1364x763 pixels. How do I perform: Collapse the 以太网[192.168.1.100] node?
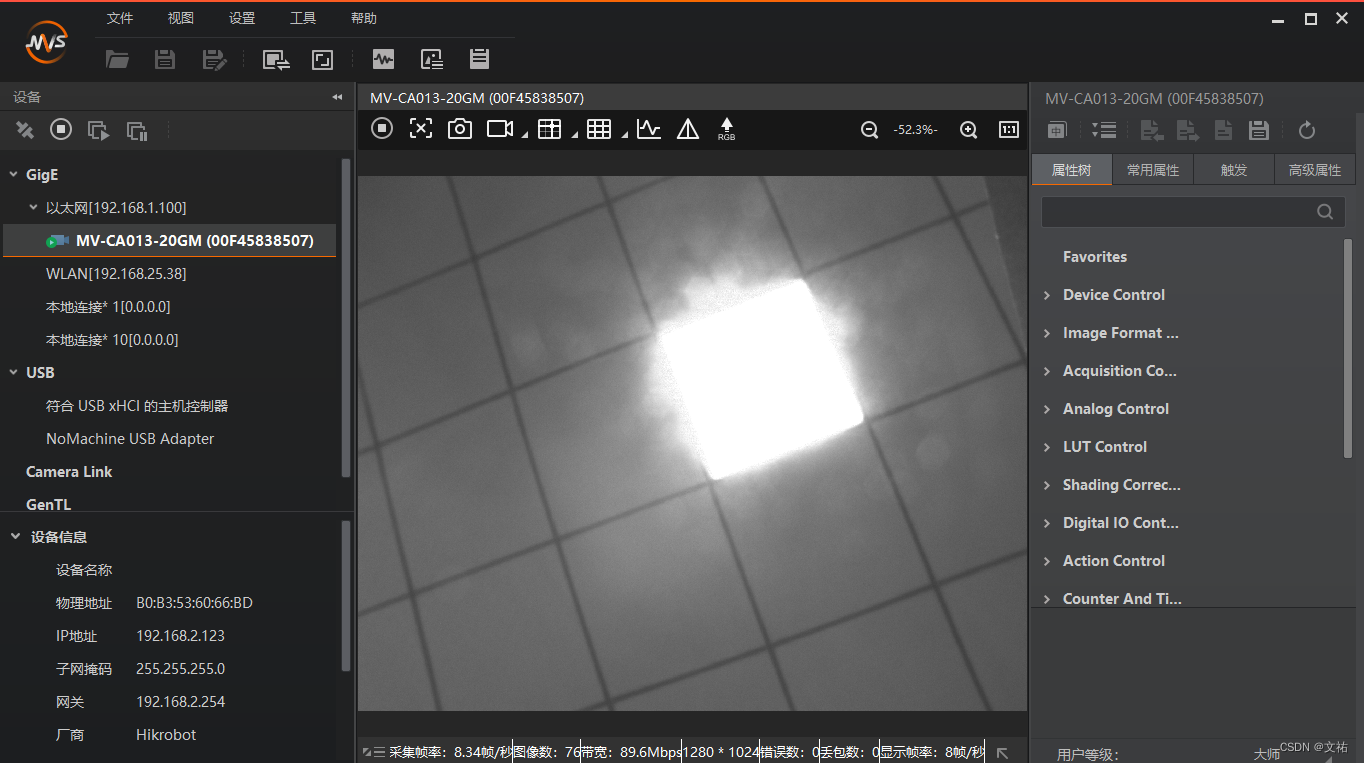click(x=33, y=208)
